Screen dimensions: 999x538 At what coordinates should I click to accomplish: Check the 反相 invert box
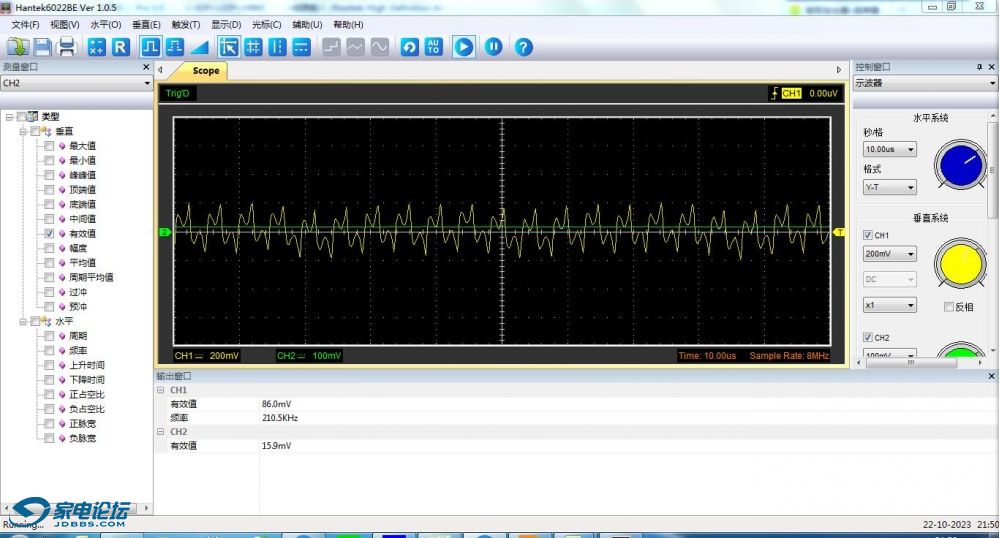point(949,307)
